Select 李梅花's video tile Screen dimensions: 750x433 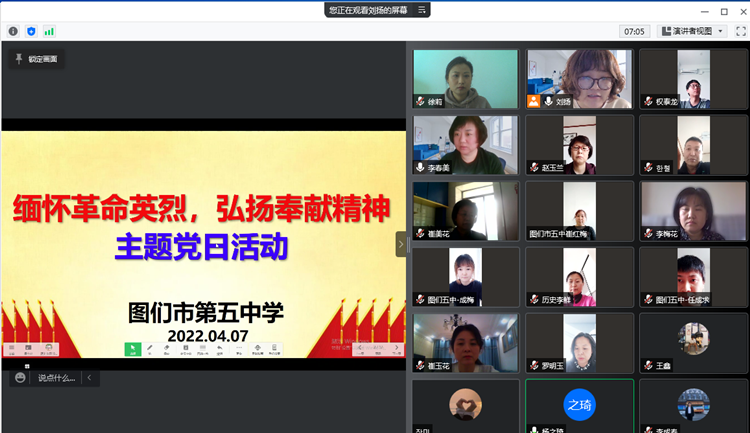694,211
